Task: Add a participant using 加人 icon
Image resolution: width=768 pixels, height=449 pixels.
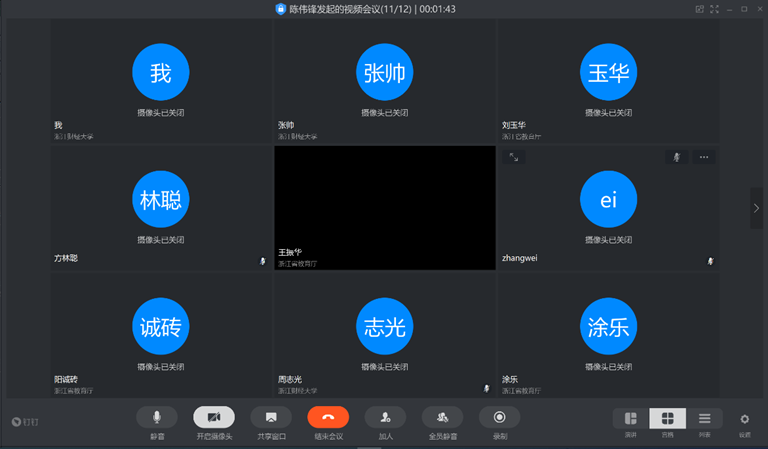Action: (x=385, y=417)
